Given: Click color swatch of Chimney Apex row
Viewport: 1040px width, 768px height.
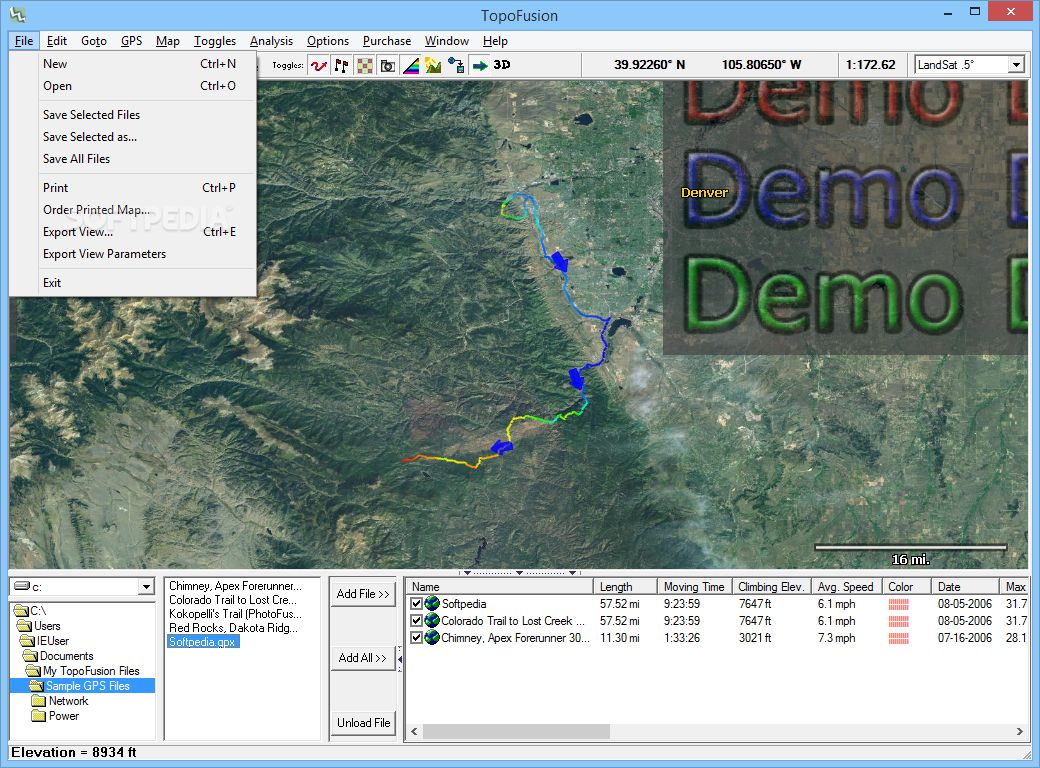Looking at the screenshot, I should pyautogui.click(x=899, y=638).
